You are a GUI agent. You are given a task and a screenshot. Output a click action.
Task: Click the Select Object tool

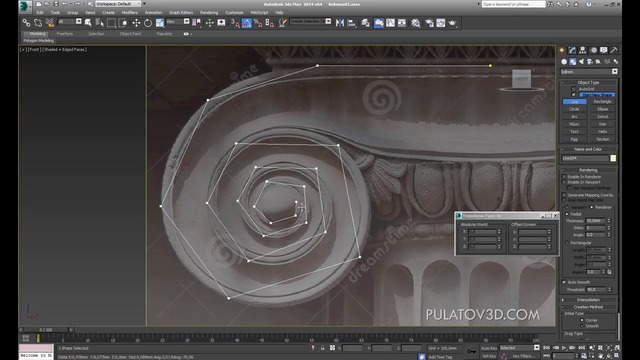88,23
